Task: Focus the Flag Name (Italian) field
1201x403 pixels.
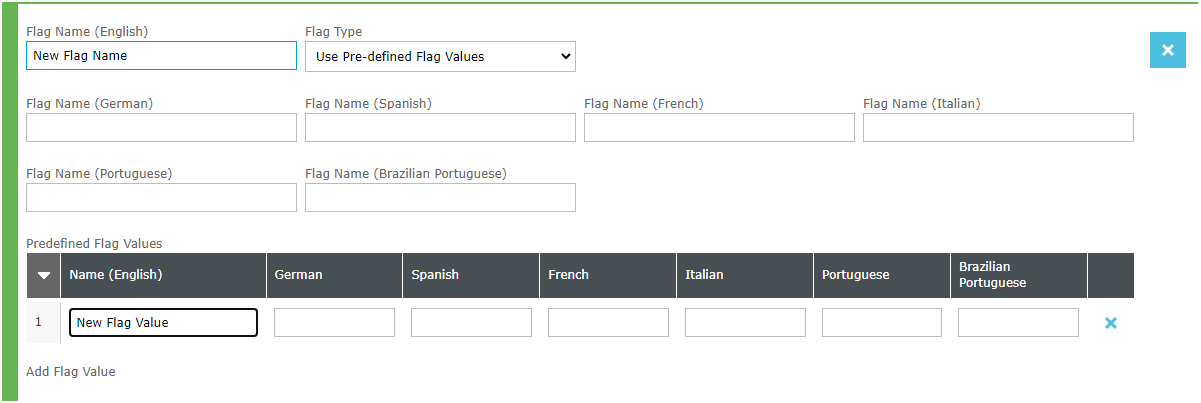Action: 998,127
